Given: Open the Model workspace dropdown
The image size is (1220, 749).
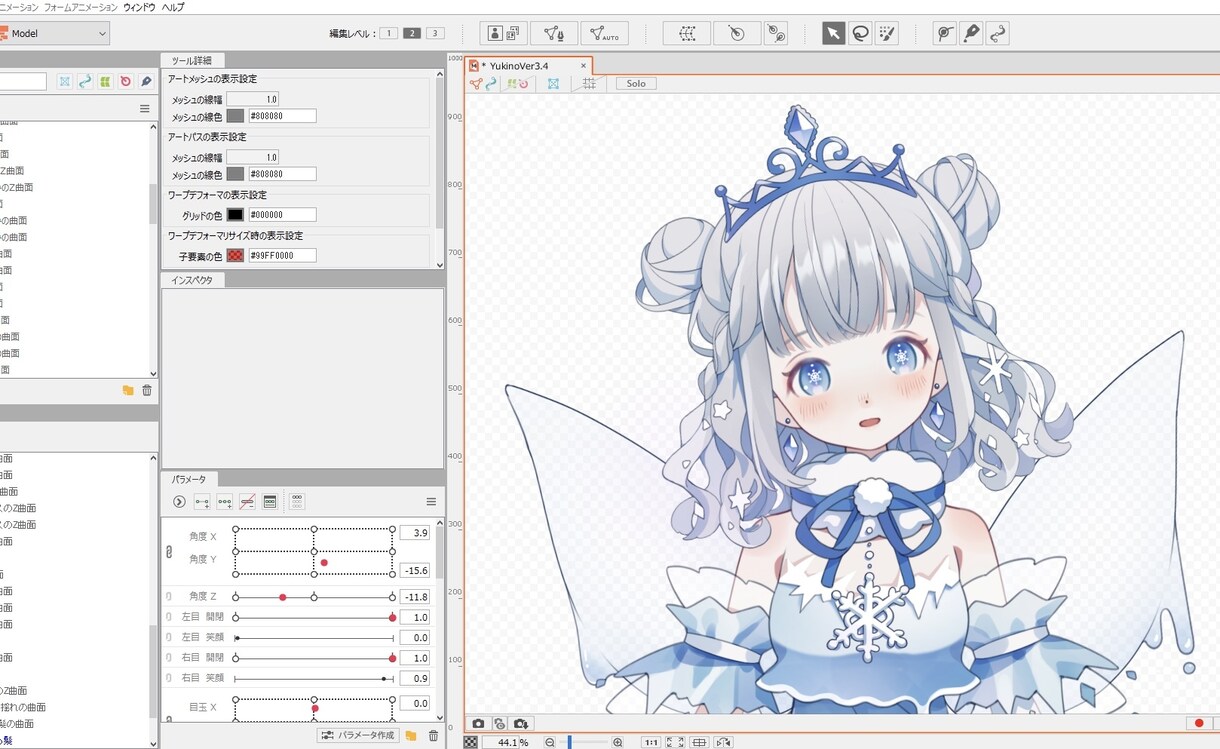Looking at the screenshot, I should coord(54,33).
